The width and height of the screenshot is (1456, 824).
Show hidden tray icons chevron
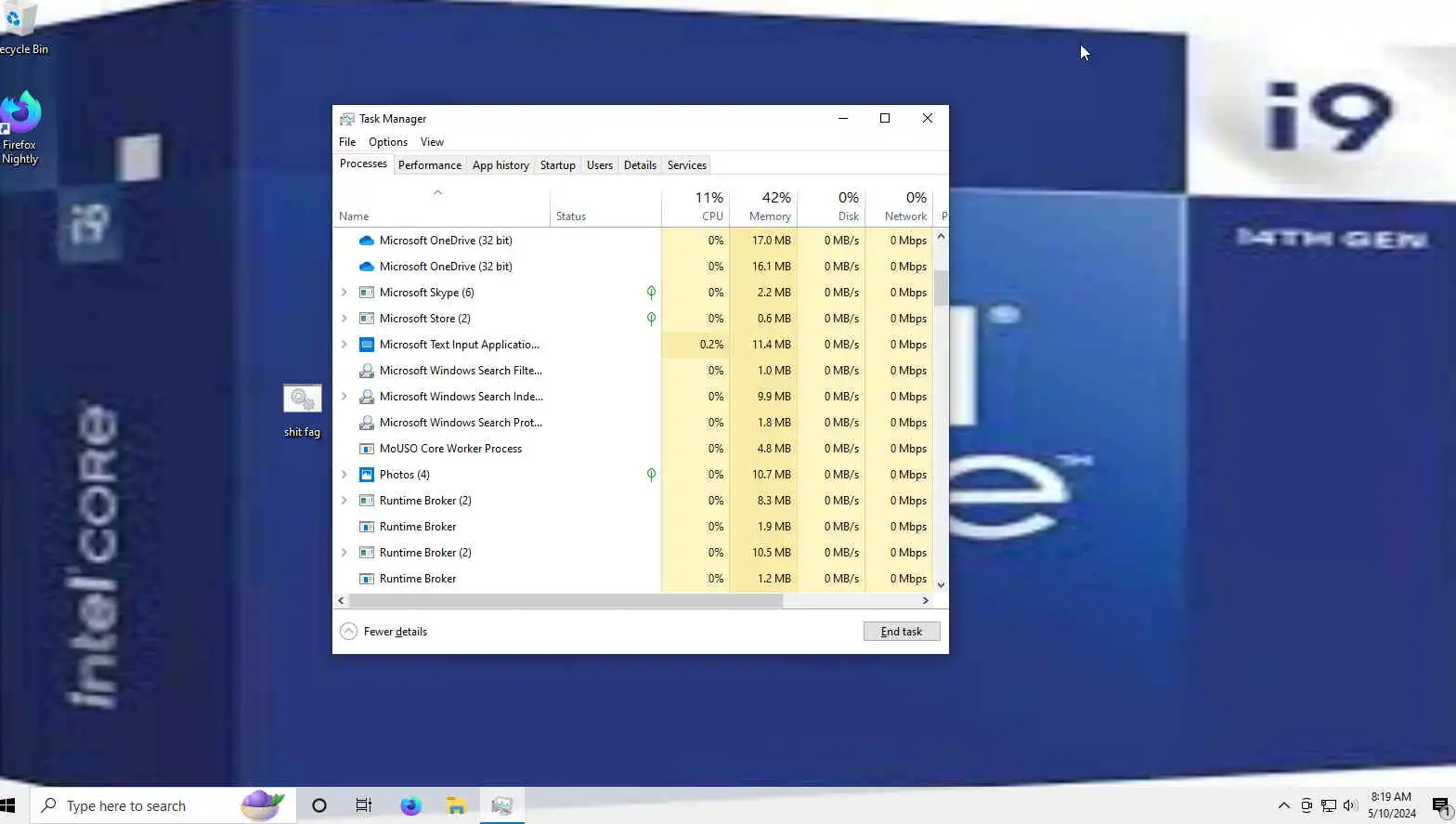click(1284, 805)
